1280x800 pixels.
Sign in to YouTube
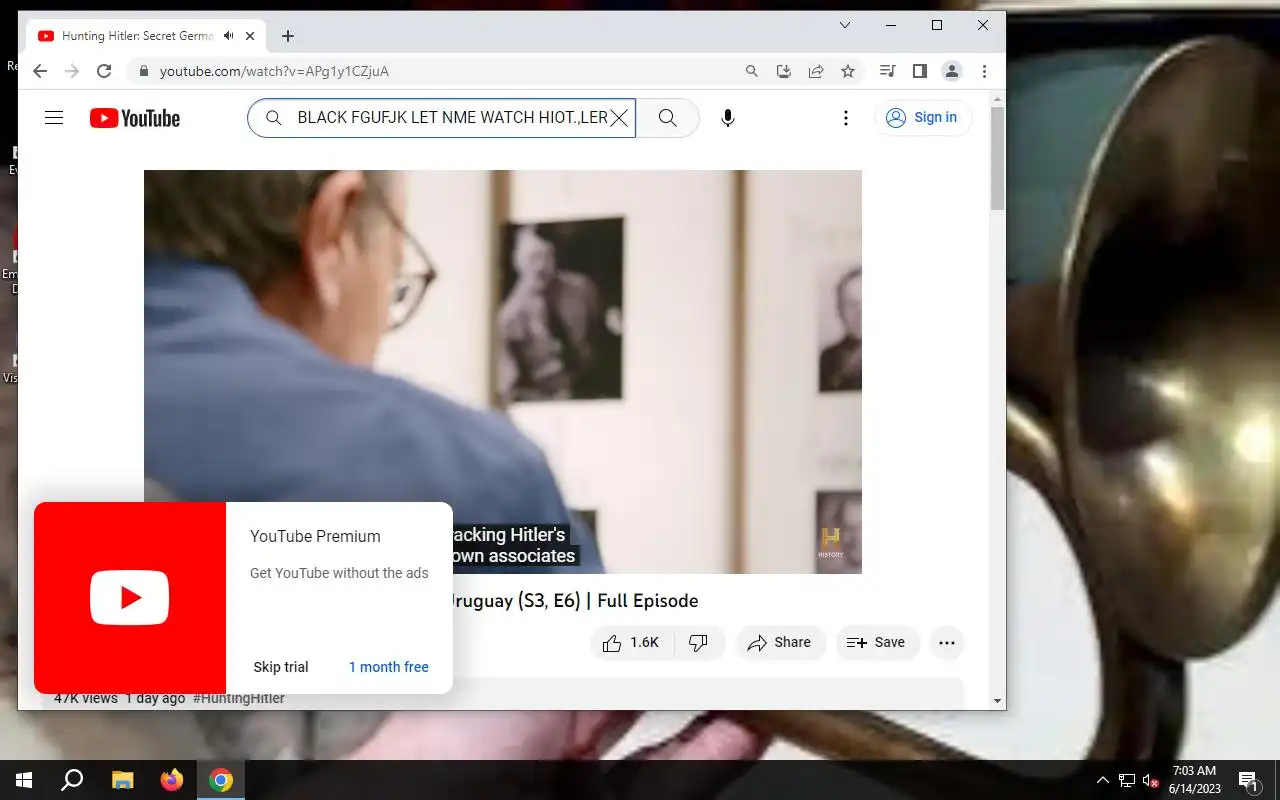pyautogui.click(x=922, y=118)
